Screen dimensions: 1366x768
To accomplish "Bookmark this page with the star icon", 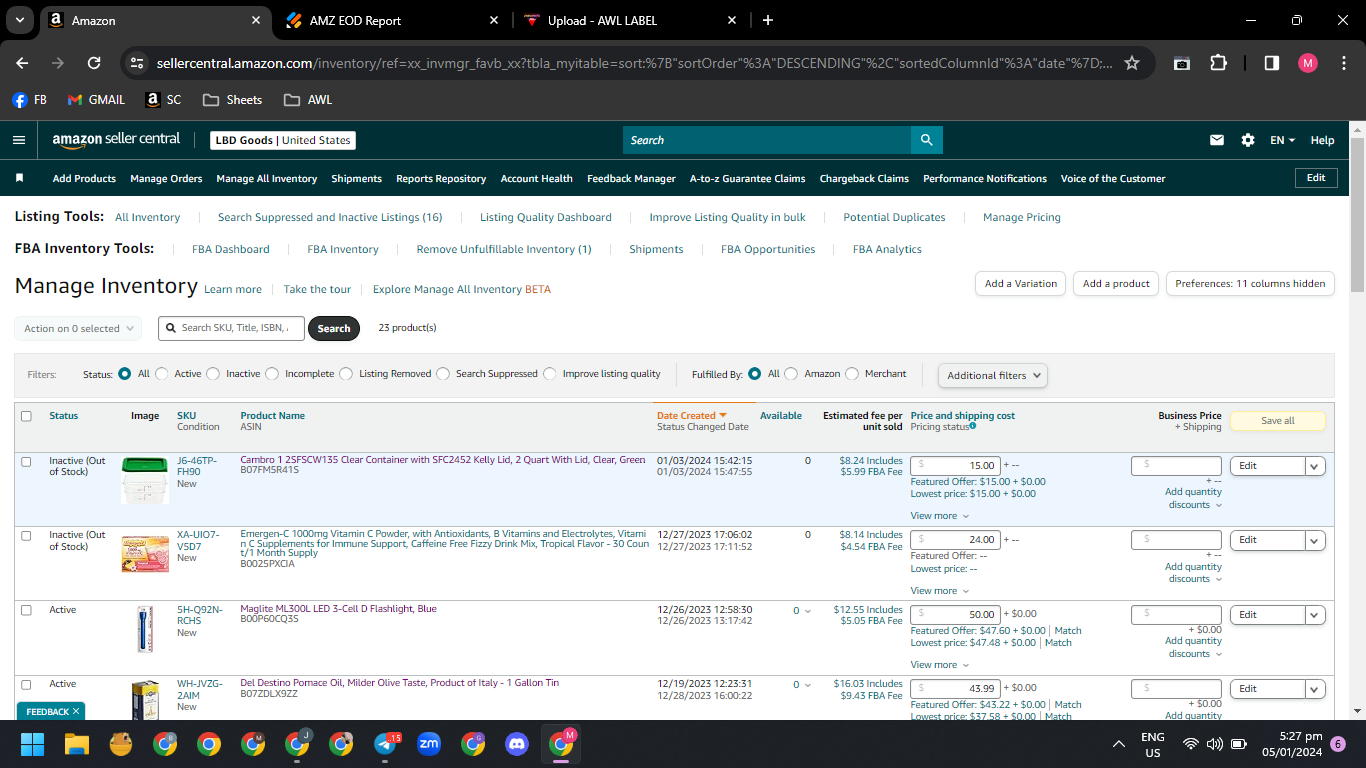I will tap(1132, 63).
